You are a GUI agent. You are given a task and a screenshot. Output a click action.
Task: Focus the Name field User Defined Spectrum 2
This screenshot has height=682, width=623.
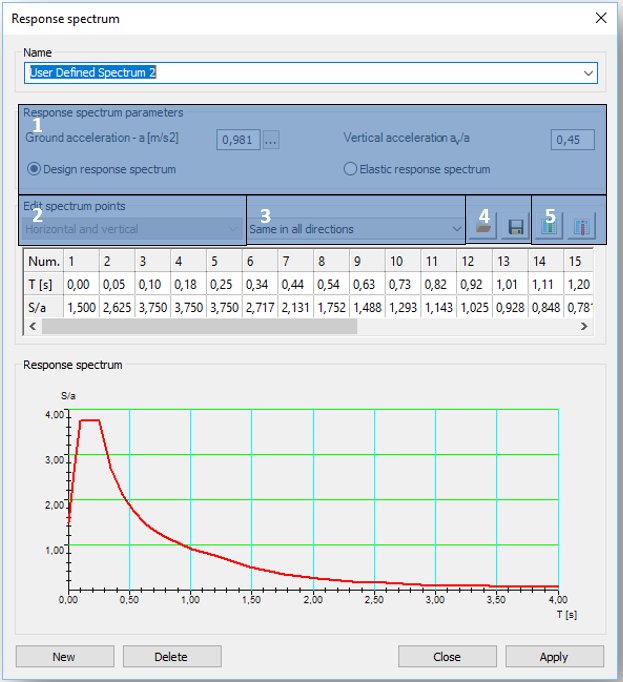(311, 73)
